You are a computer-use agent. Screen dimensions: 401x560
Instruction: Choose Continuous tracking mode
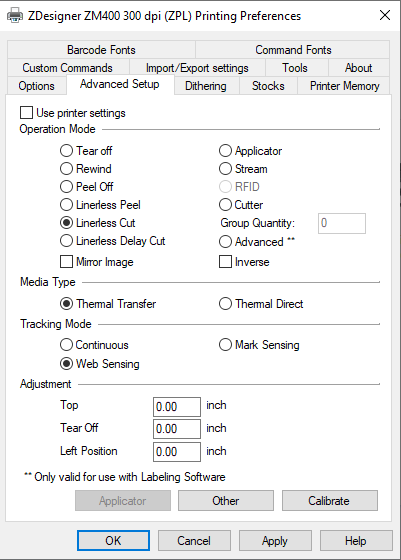tap(66, 345)
